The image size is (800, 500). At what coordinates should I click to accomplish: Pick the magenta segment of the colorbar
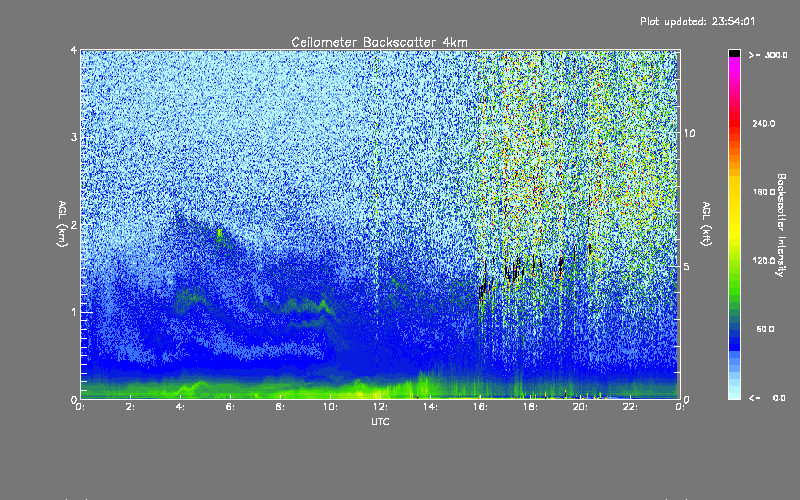(x=734, y=63)
